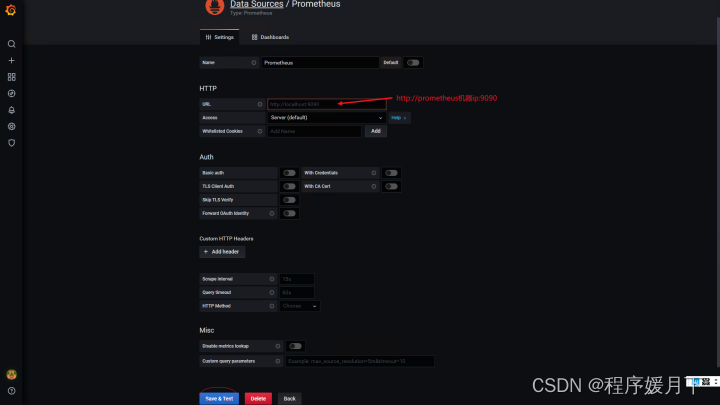720x405 pixels.
Task: Open the Help question mark icon
Action: coord(11,391)
